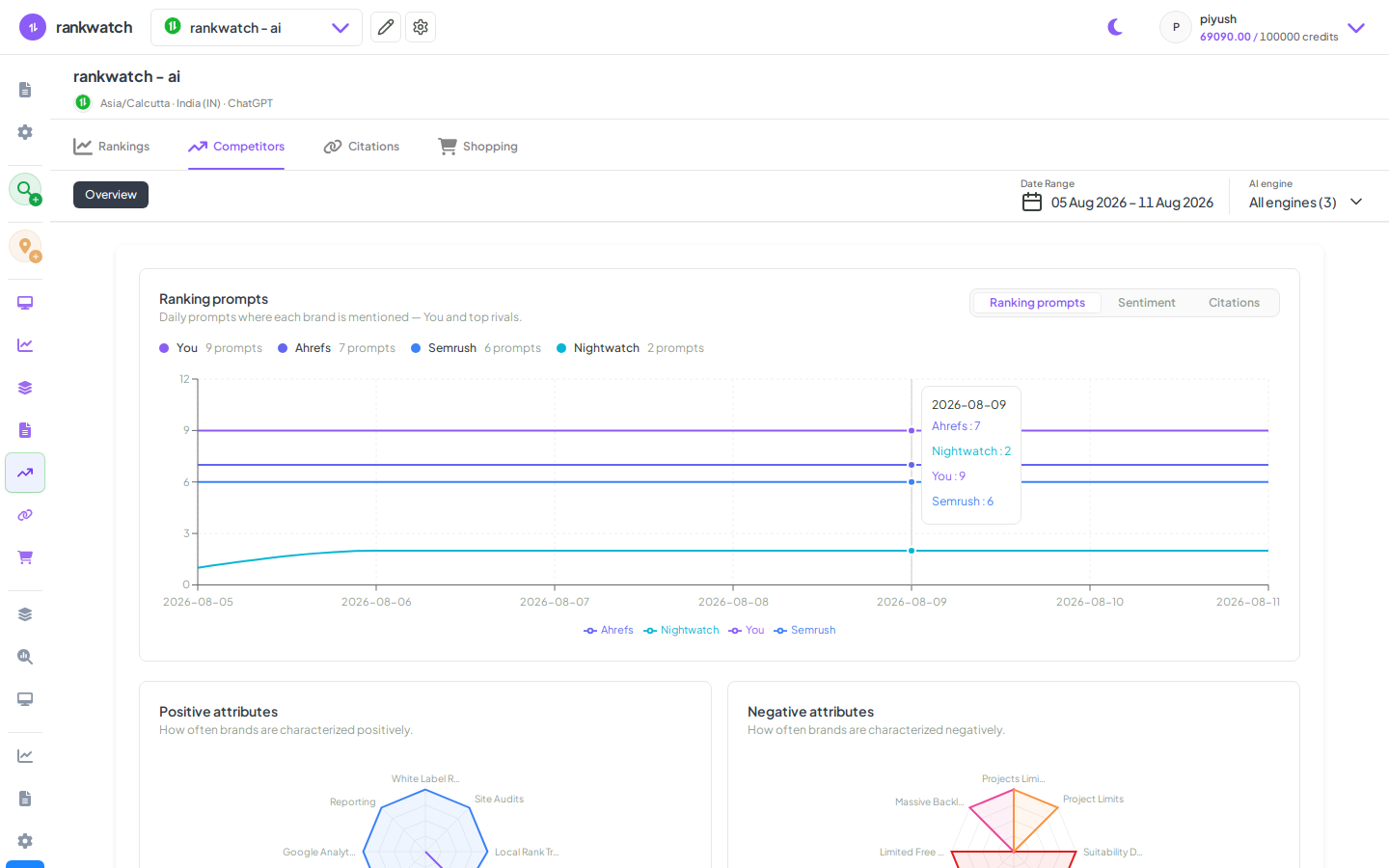Toggle Nightwatch series in bottom chart legend
This screenshot has width=1389, height=868.
pos(681,630)
